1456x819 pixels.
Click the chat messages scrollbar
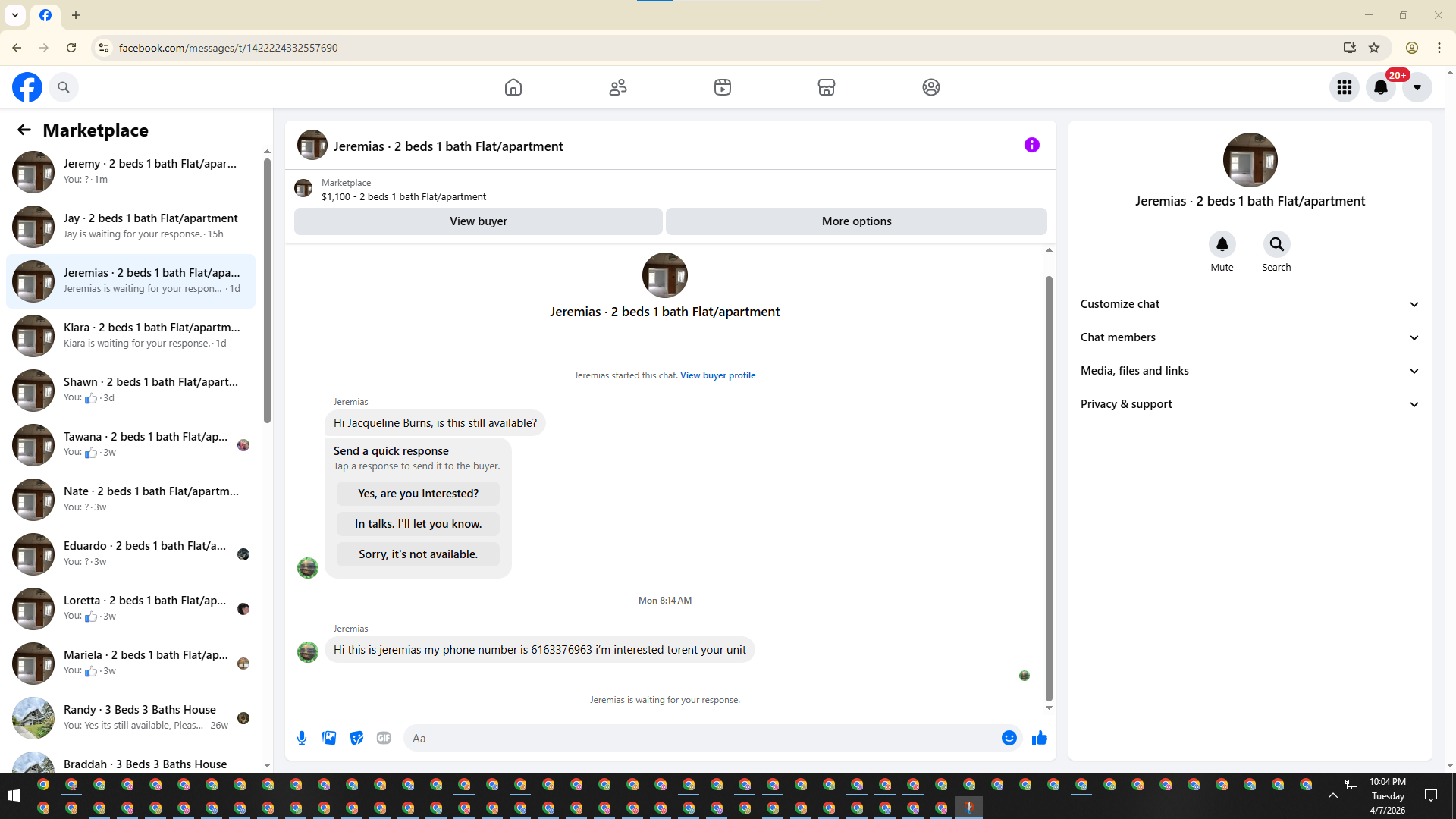[1049, 489]
